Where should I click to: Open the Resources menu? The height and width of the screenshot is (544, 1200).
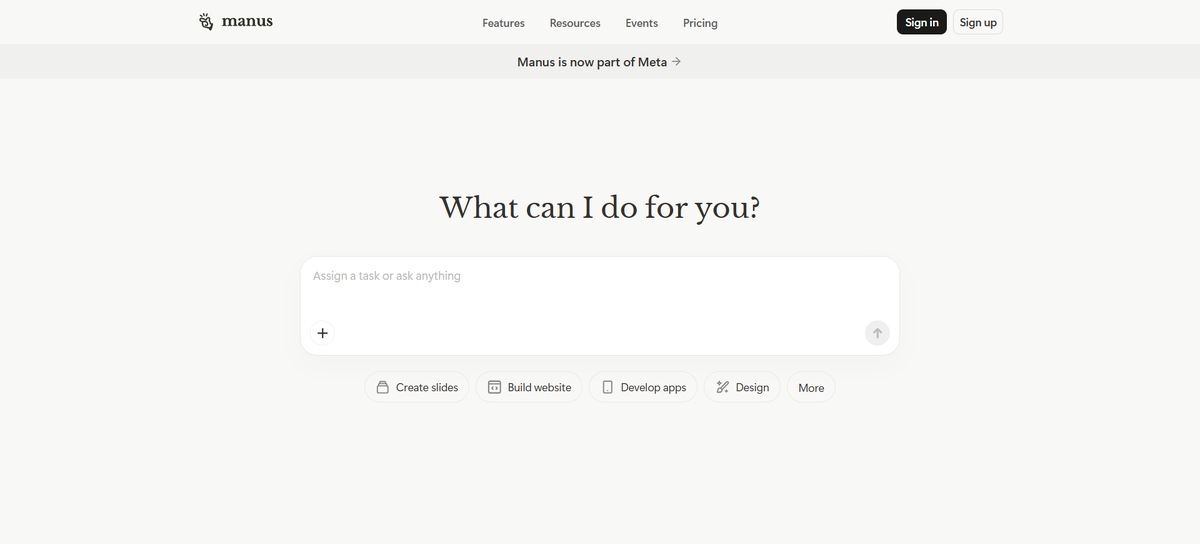(x=575, y=23)
